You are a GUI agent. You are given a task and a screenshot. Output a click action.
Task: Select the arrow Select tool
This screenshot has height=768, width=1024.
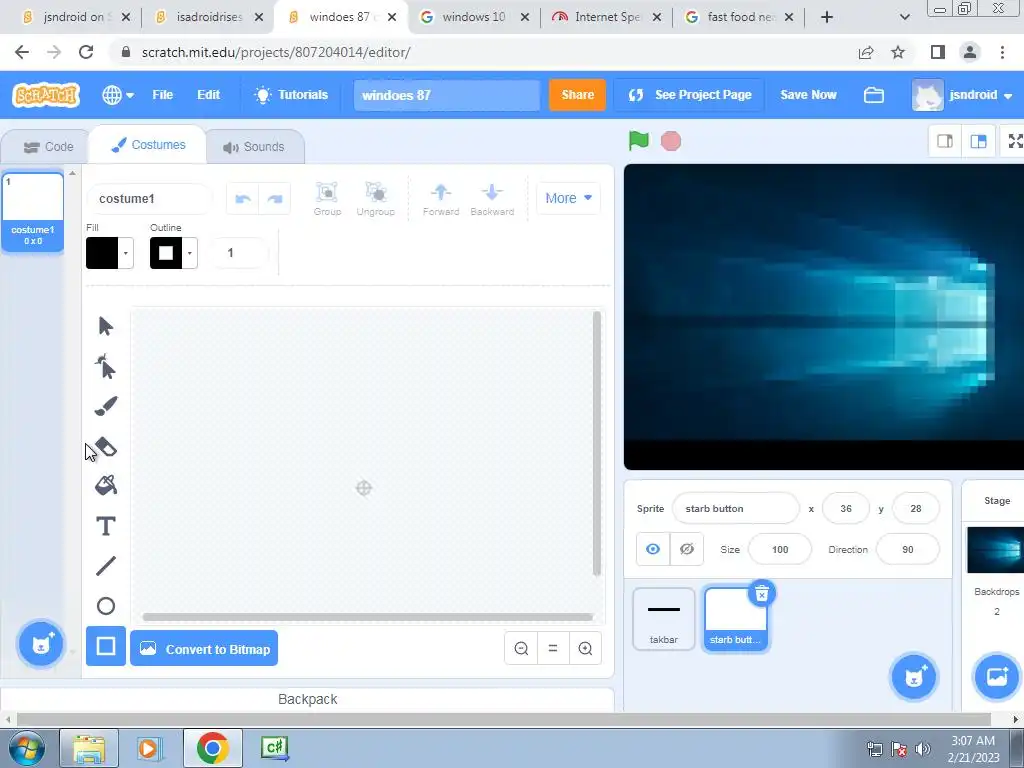coord(105,326)
